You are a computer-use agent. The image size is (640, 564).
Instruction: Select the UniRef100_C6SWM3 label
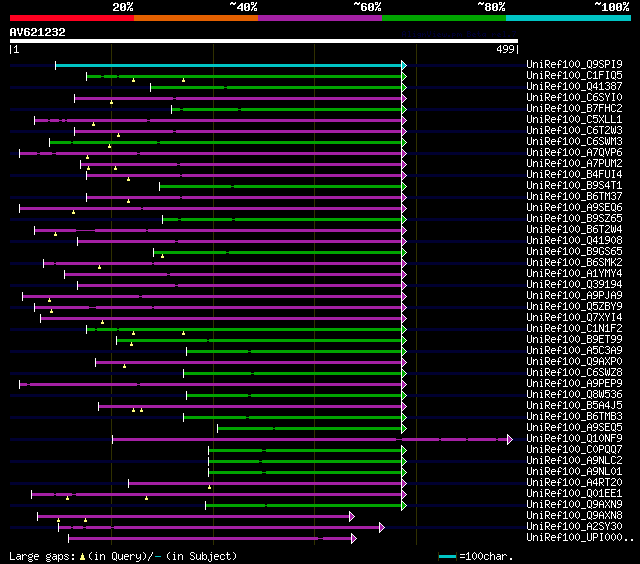(x=574, y=142)
